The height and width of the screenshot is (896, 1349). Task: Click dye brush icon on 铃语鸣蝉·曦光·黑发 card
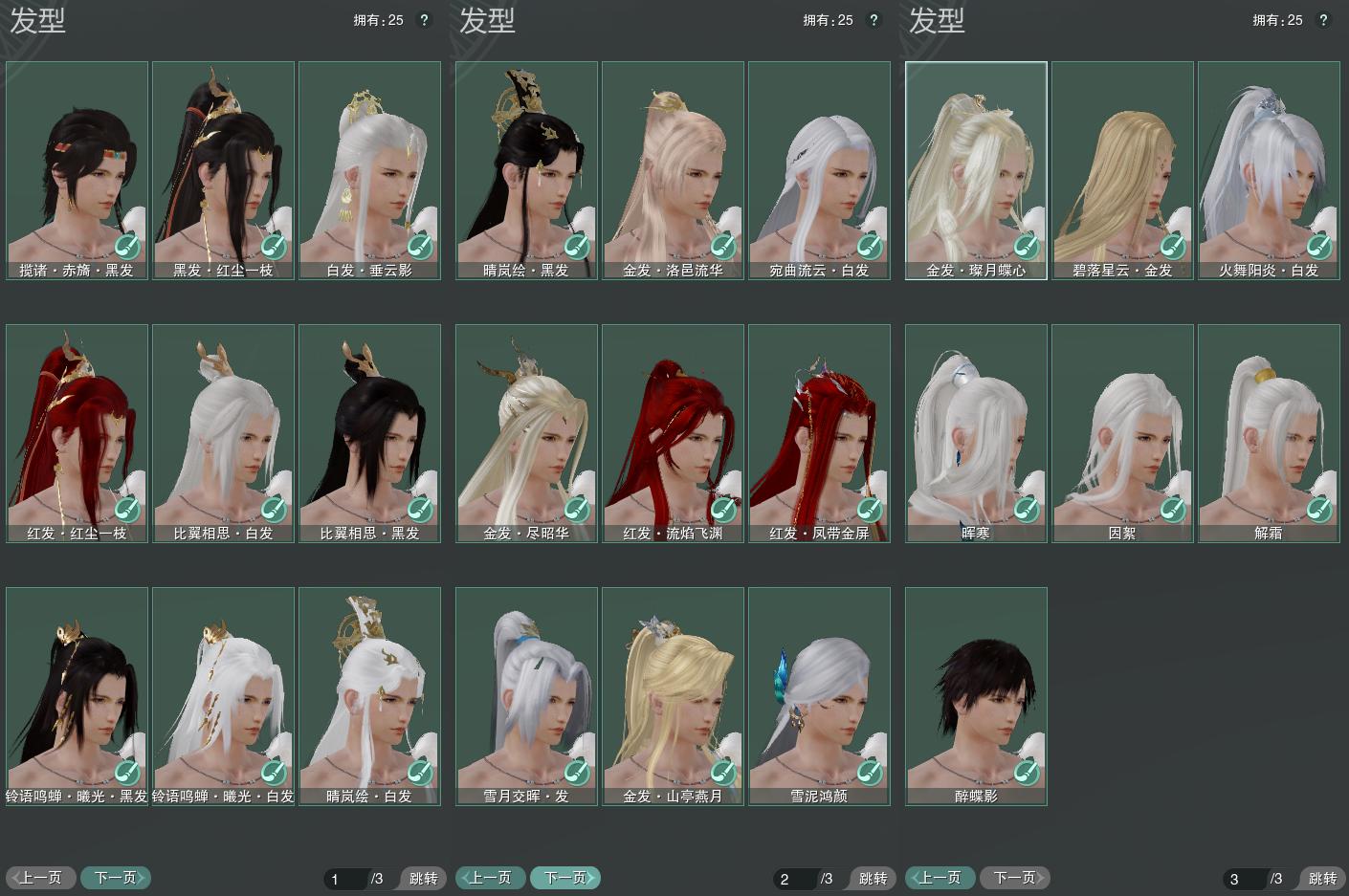[127, 772]
